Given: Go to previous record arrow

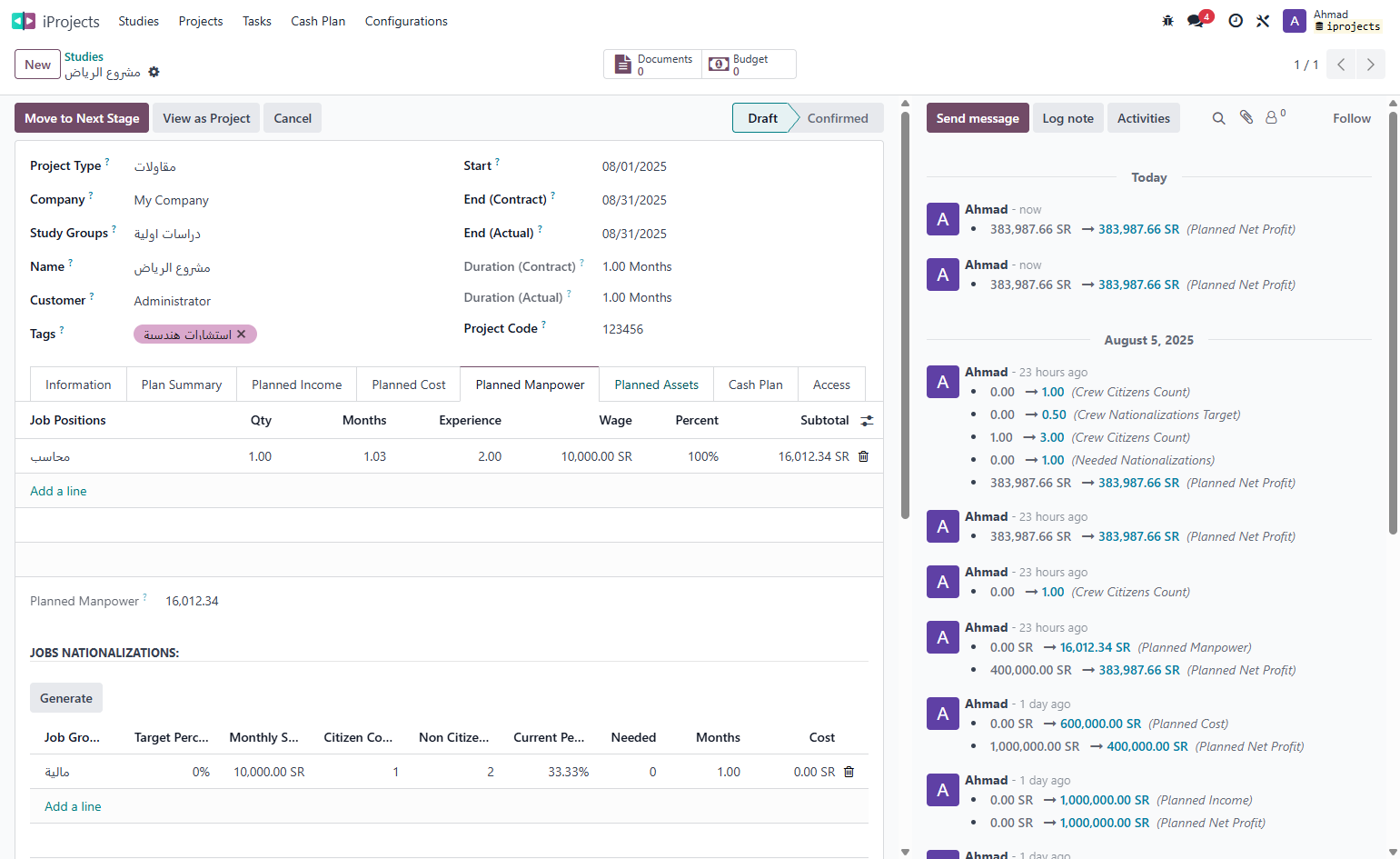Looking at the screenshot, I should (x=1341, y=65).
